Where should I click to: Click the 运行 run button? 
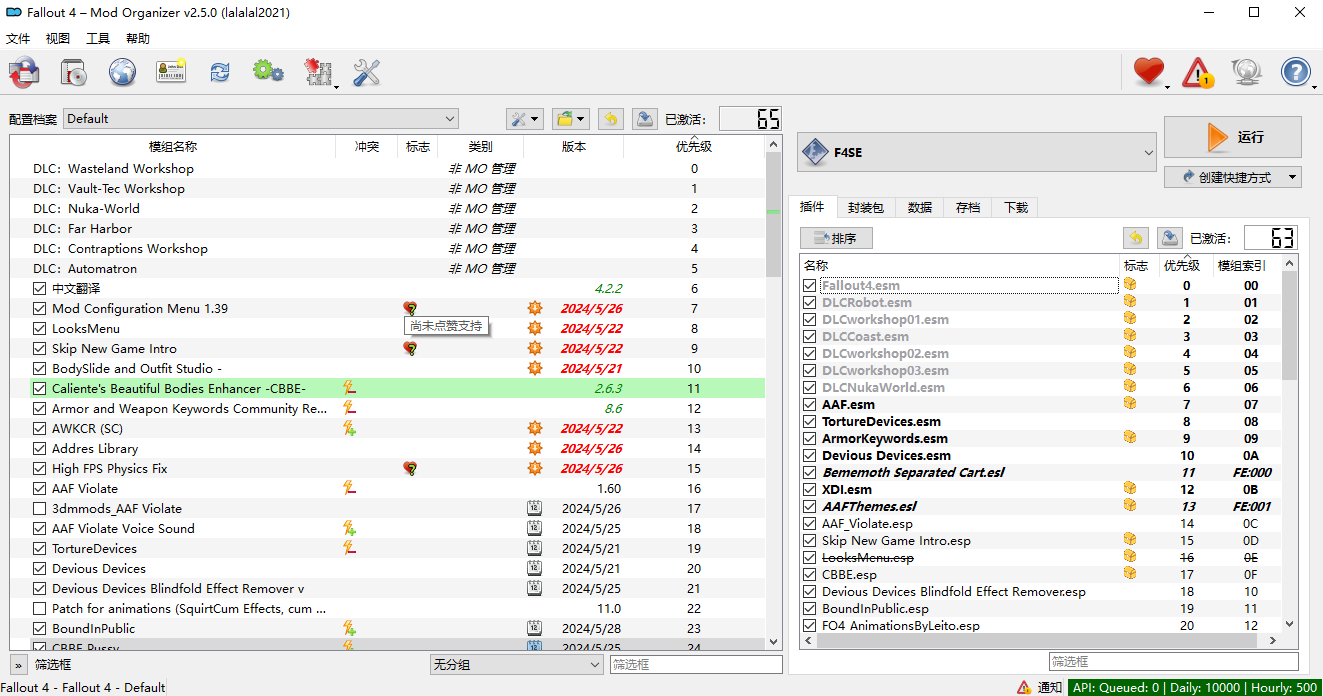(1233, 137)
